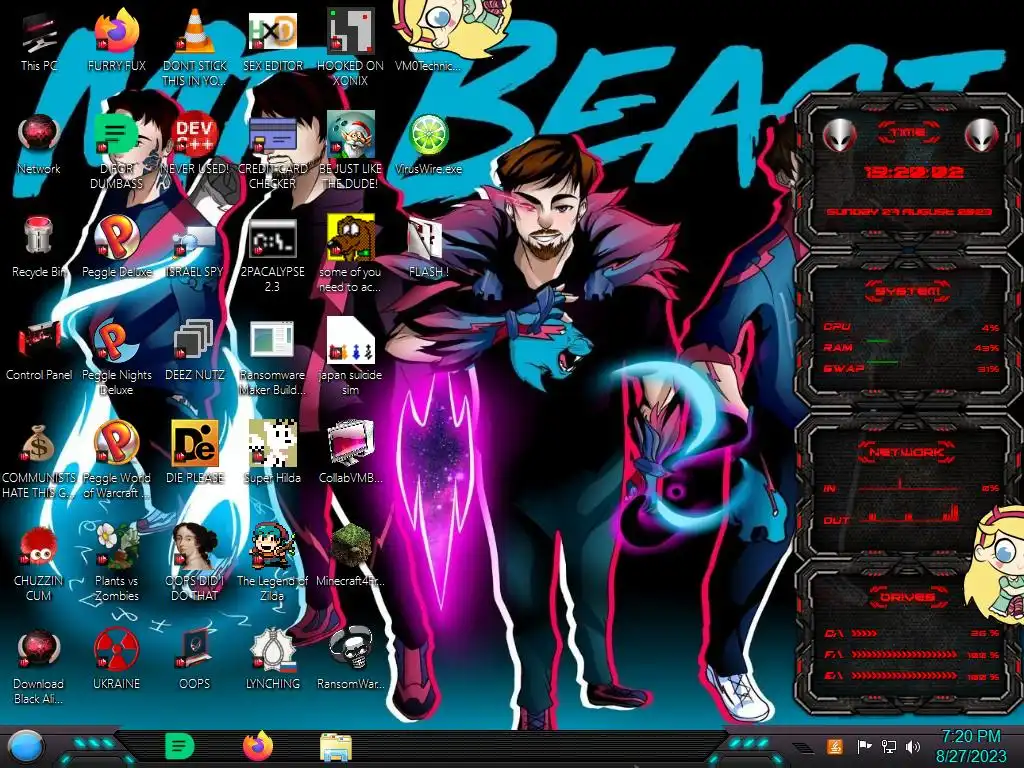Click the Start orb button

coord(25,747)
